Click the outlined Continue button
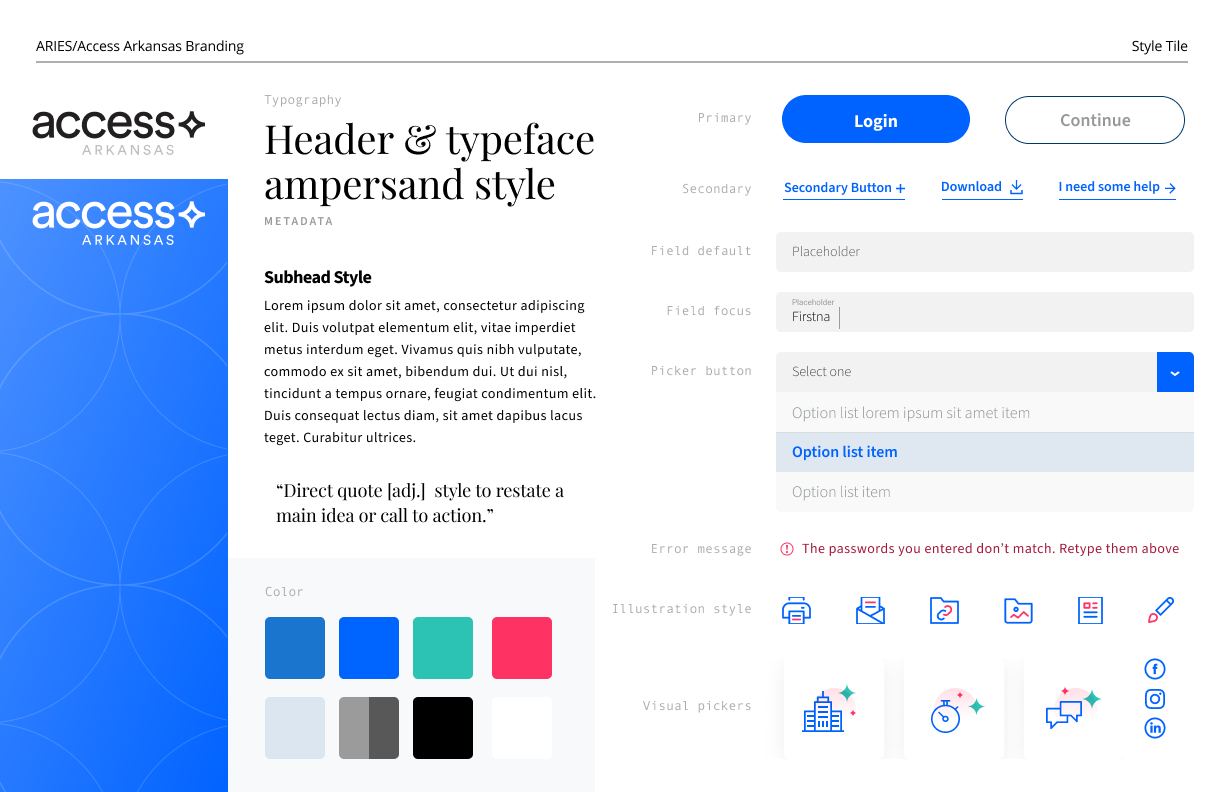Screen dimensions: 1224x792 pyautogui.click(x=1095, y=120)
